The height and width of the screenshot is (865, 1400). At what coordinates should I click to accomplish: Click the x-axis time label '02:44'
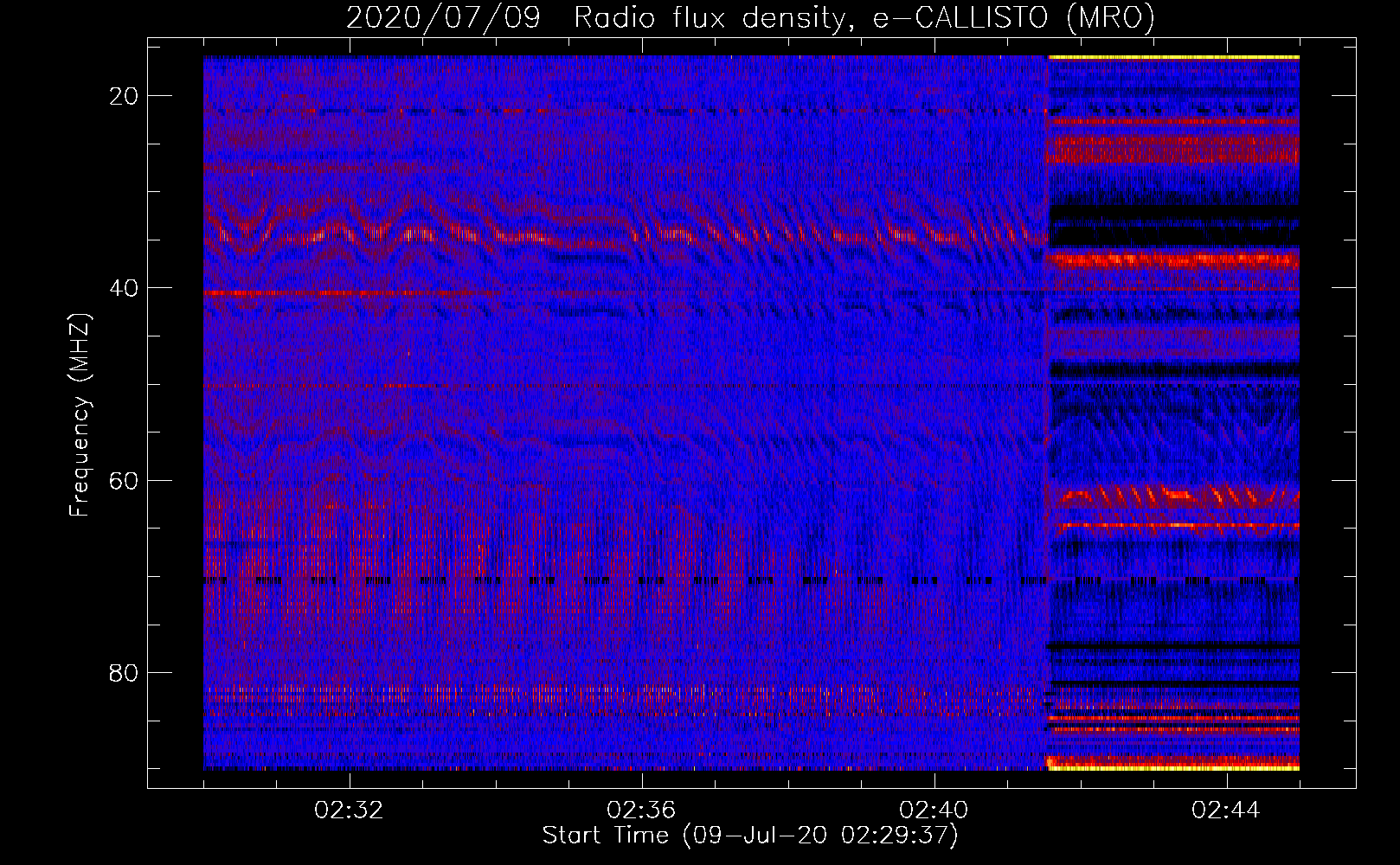[1226, 811]
